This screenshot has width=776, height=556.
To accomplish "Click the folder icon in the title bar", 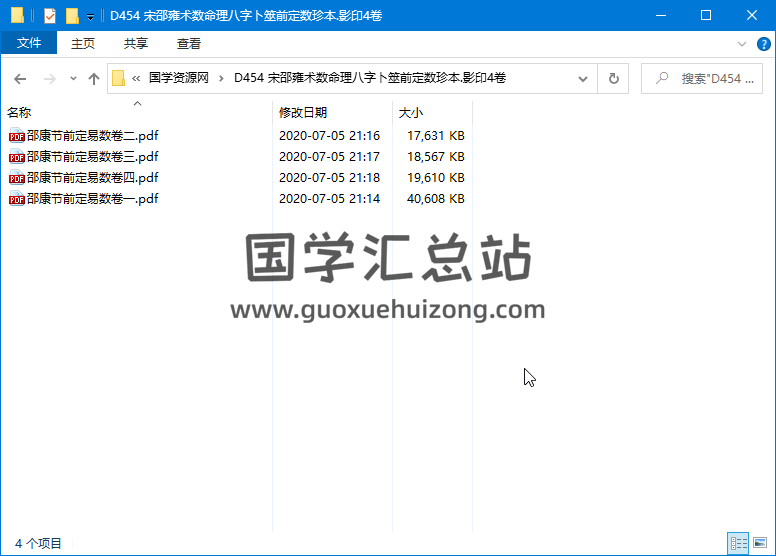I will (x=17, y=15).
